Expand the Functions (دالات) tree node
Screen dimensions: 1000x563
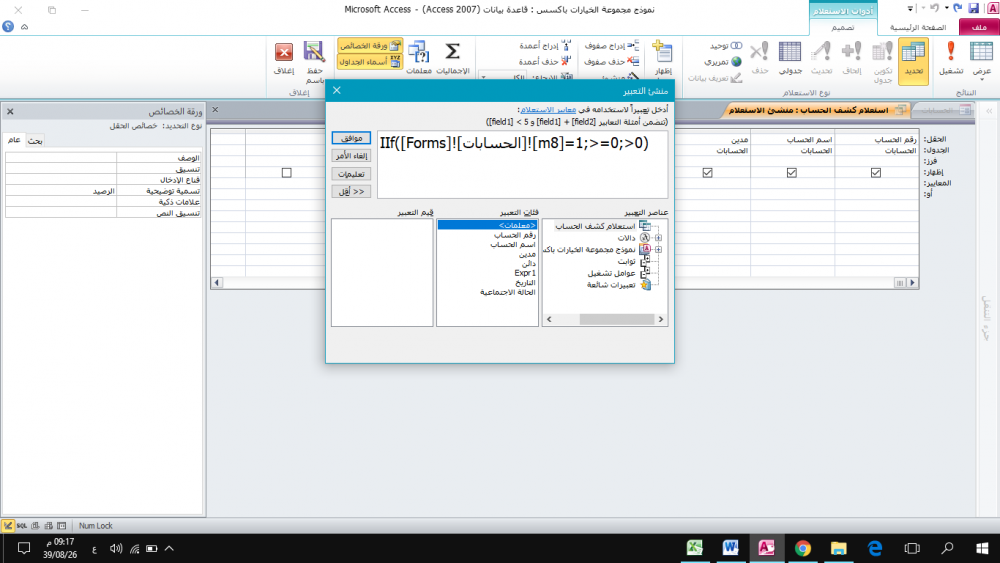[658, 238]
